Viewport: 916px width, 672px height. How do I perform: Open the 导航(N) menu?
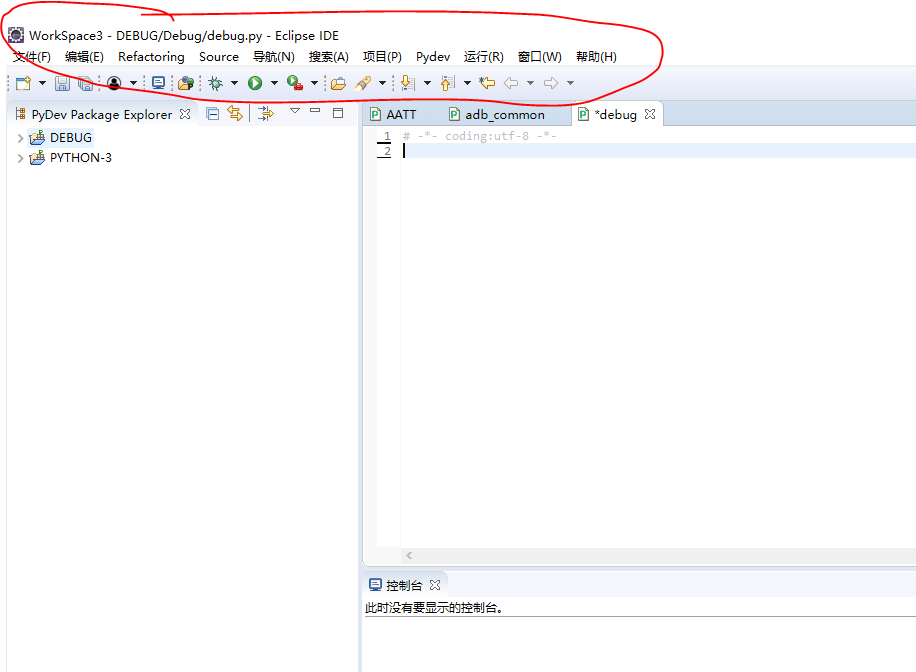[273, 57]
